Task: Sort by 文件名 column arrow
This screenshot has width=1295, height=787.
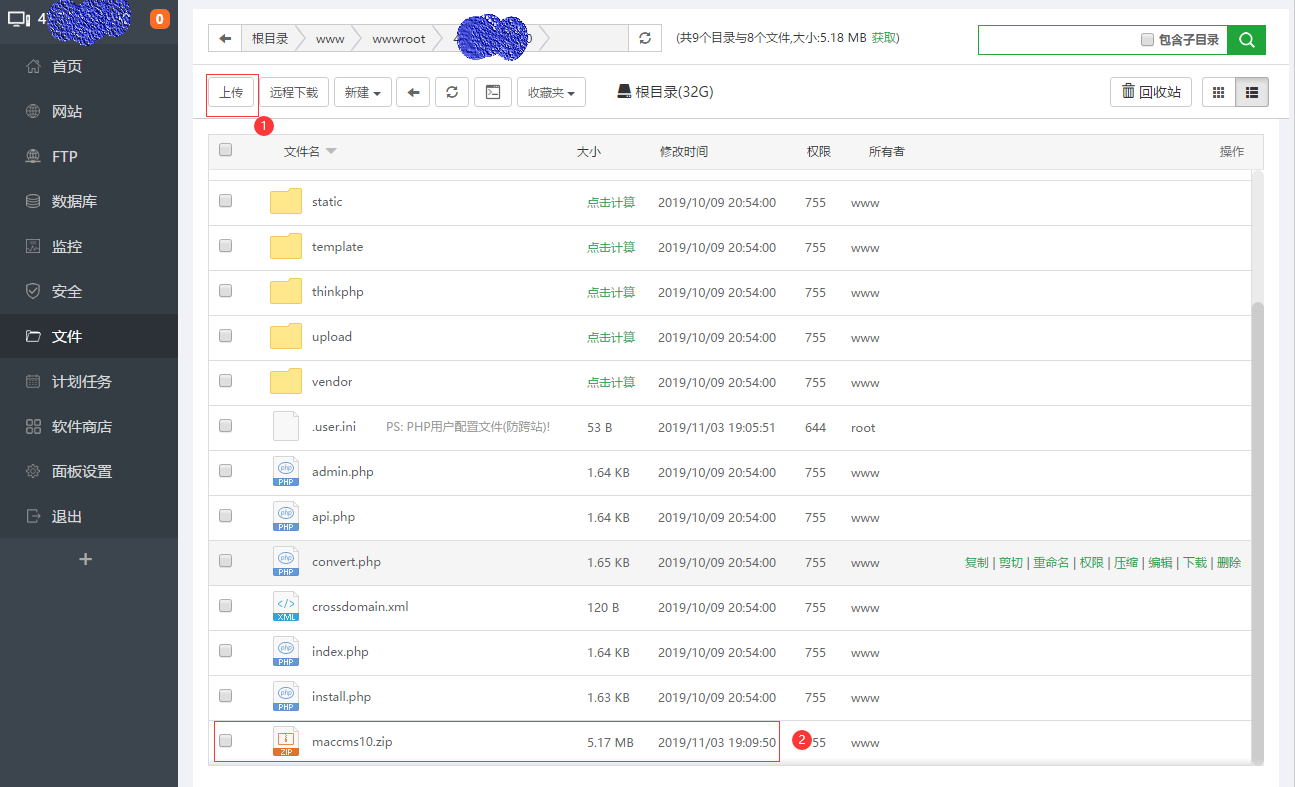Action: coord(331,152)
